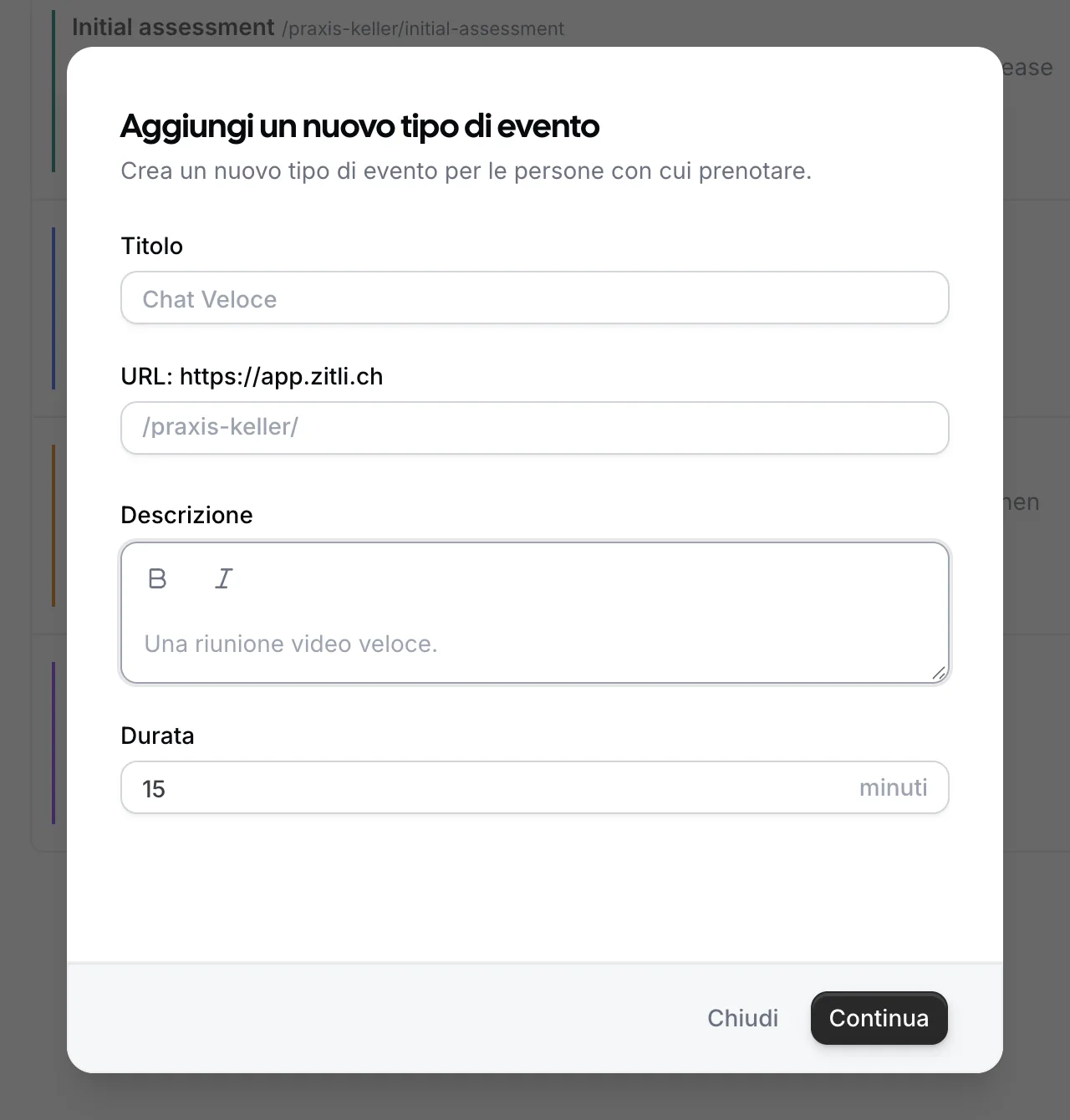The width and height of the screenshot is (1070, 1120).
Task: Click the purple event color bar
Action: [53, 742]
